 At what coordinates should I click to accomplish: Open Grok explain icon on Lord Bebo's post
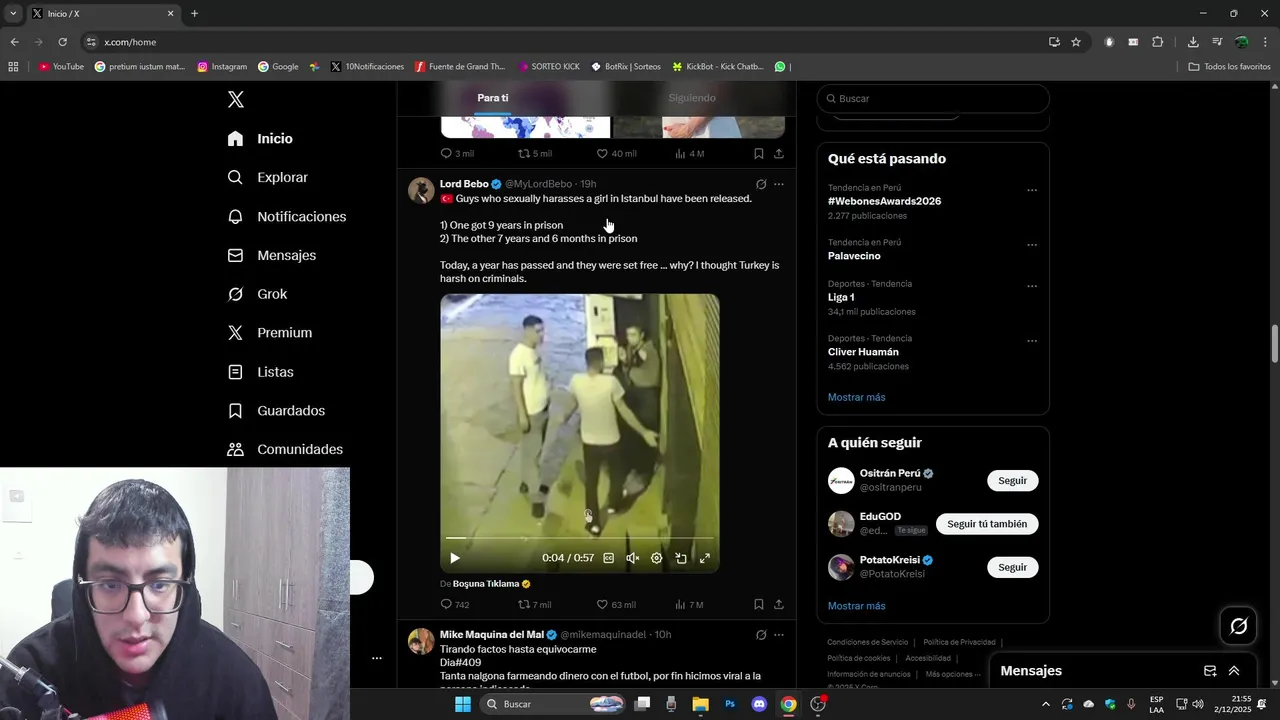click(x=761, y=184)
